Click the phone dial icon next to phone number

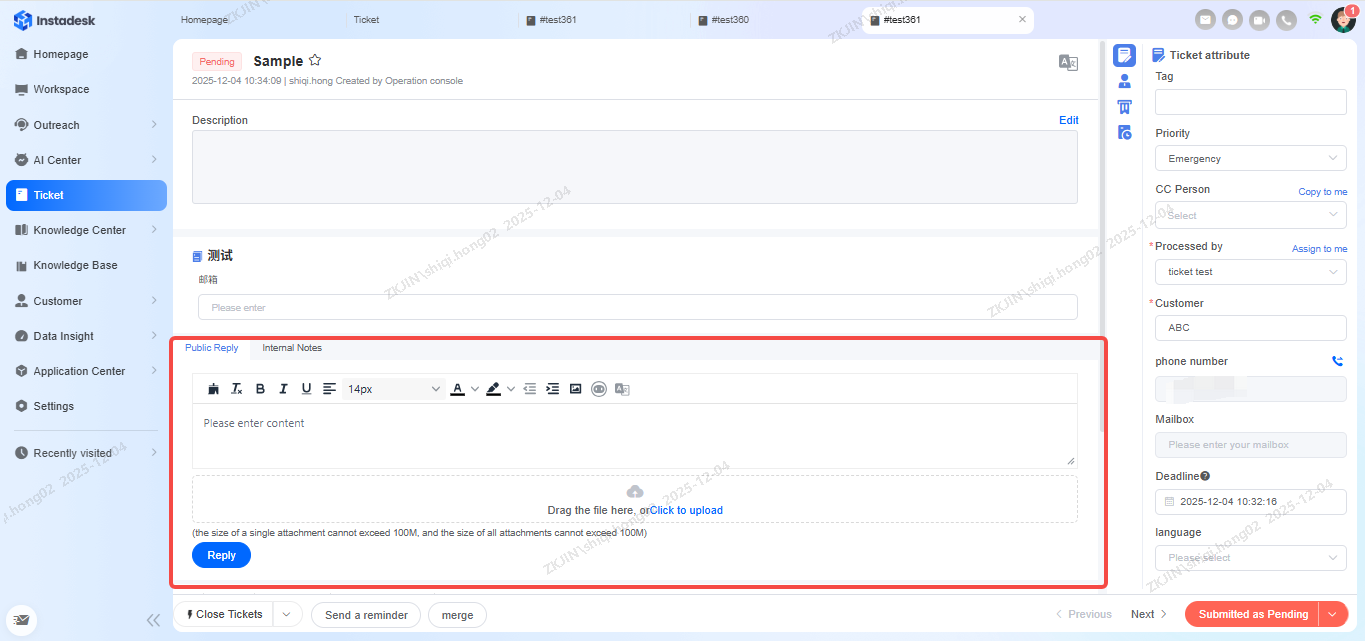coord(1337,361)
